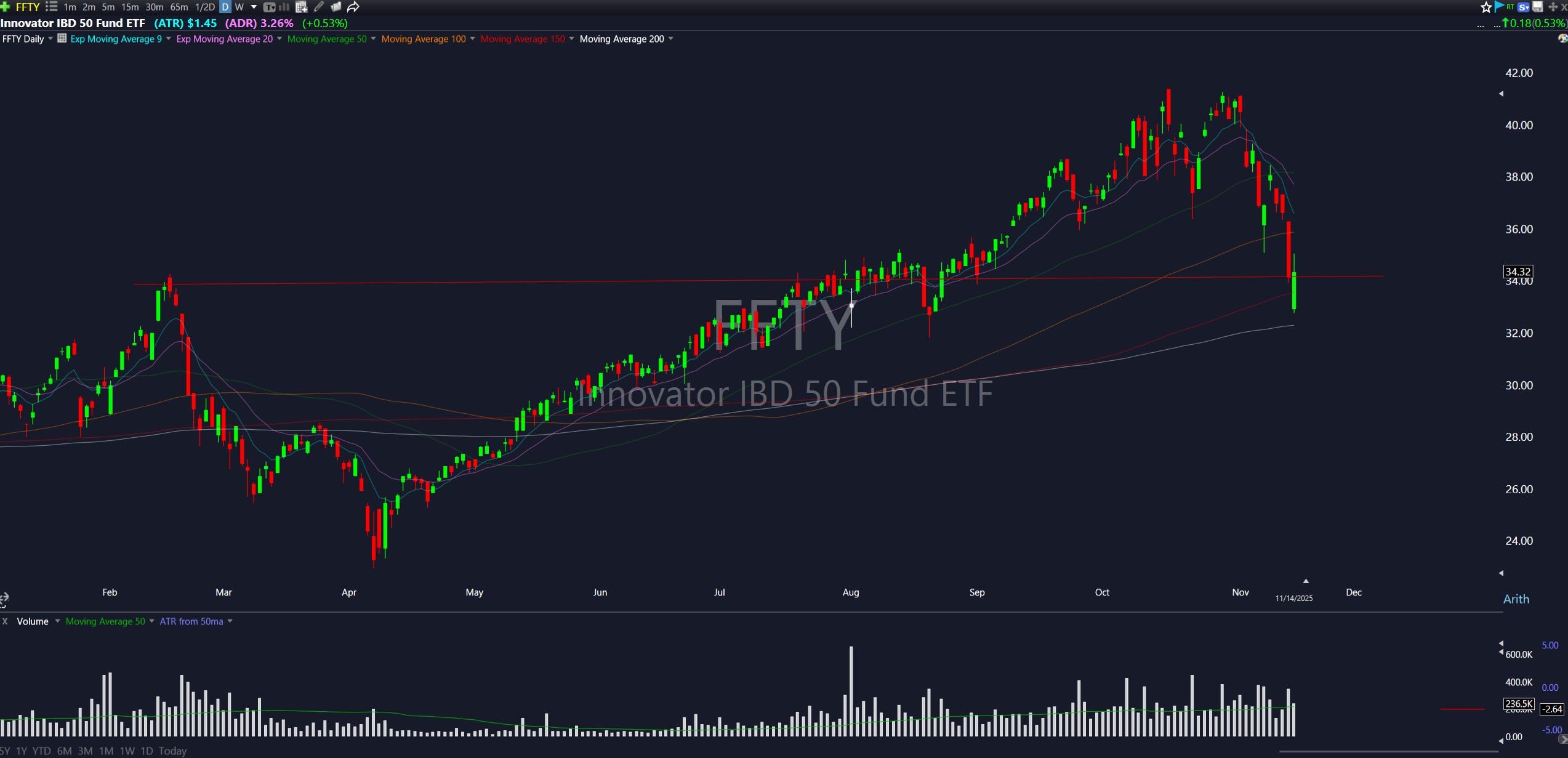This screenshot has height=758, width=1568.
Task: Toggle the grid icon next to FFTY Daily
Action: [x=62, y=38]
